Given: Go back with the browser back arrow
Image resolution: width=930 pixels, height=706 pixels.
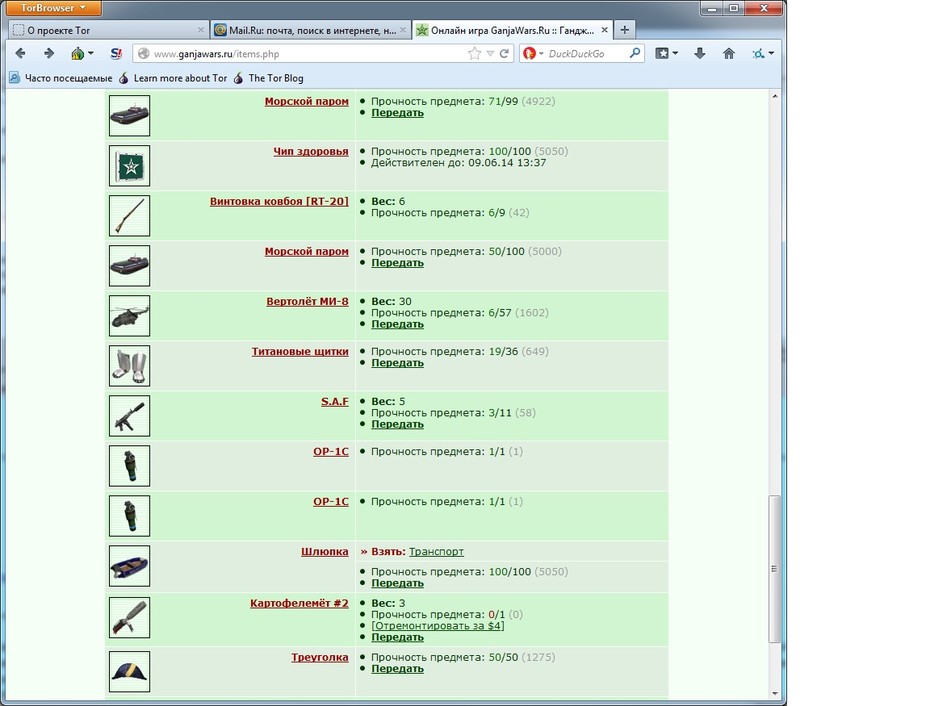Looking at the screenshot, I should point(20,53).
